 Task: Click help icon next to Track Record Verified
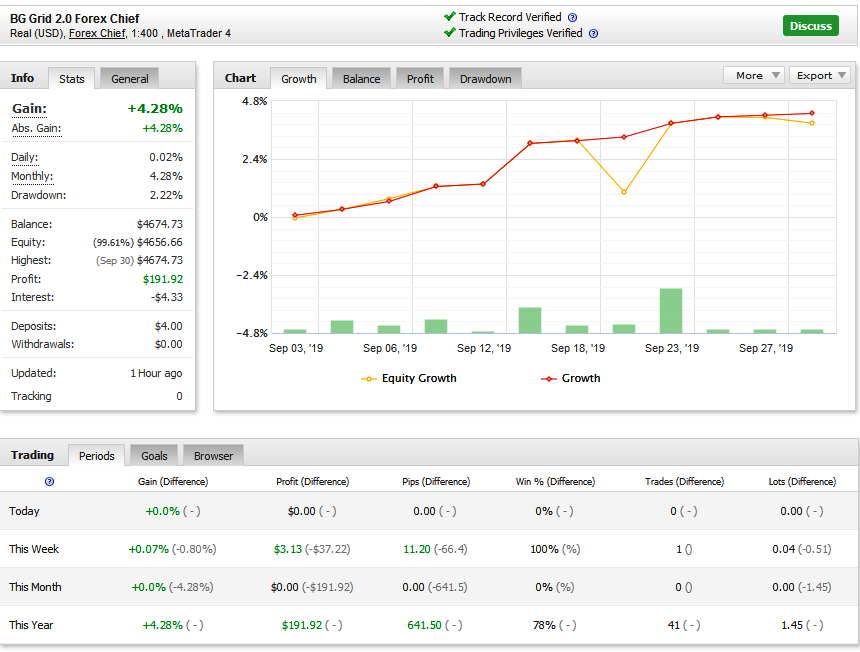572,18
